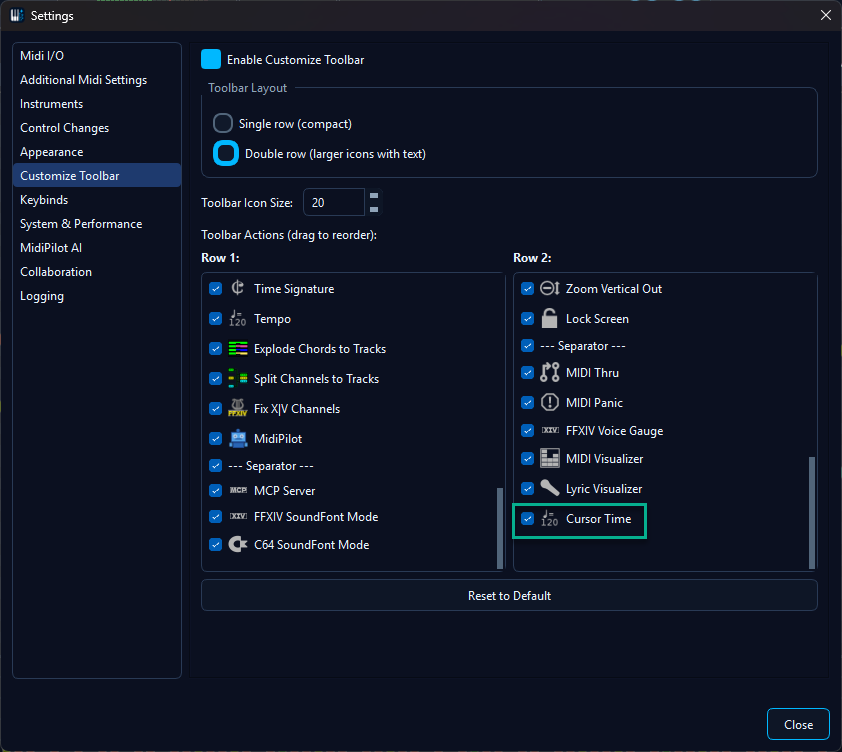Screen dimensions: 842x752
Task: Uncheck the MidiPilot checkbox
Action: 215,439
